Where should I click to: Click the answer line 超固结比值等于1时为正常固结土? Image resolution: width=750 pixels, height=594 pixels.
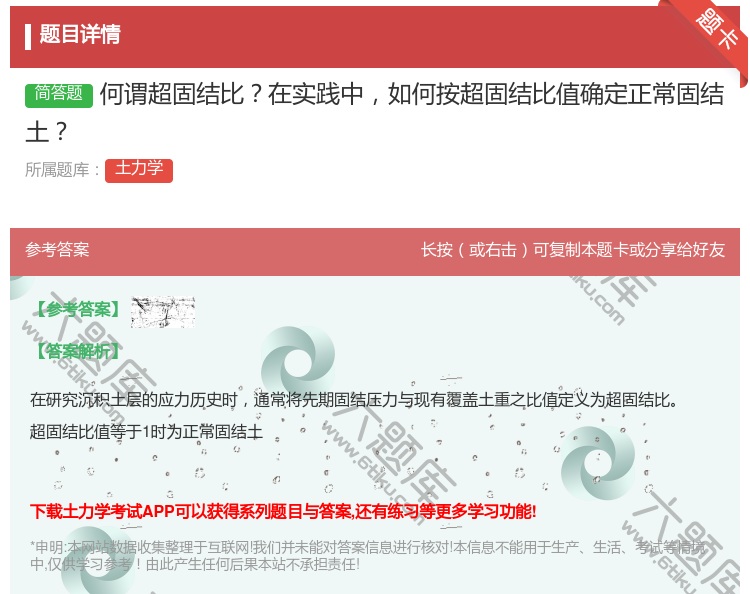pos(146,432)
